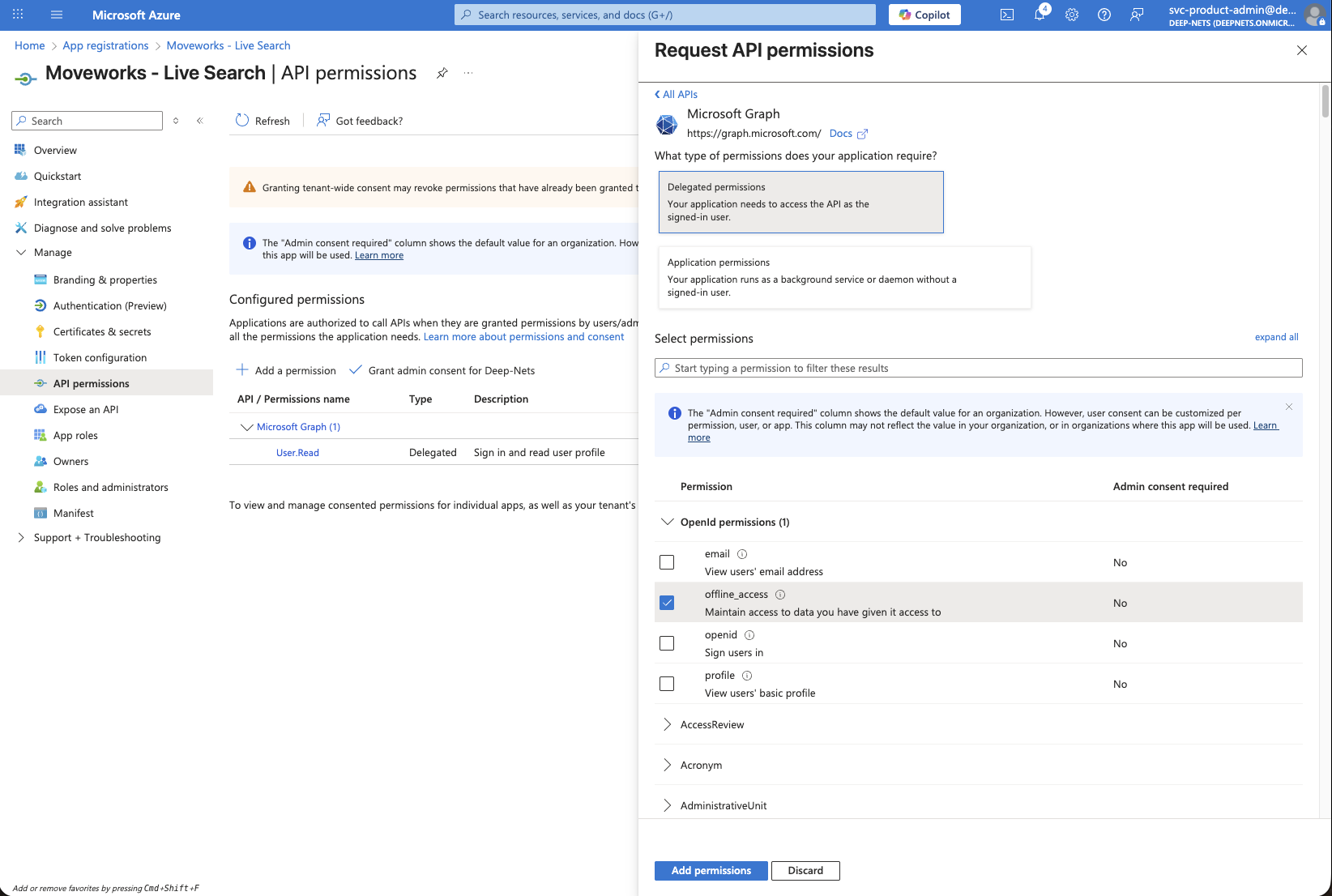
Task: Open App roles menu item
Action: click(75, 435)
